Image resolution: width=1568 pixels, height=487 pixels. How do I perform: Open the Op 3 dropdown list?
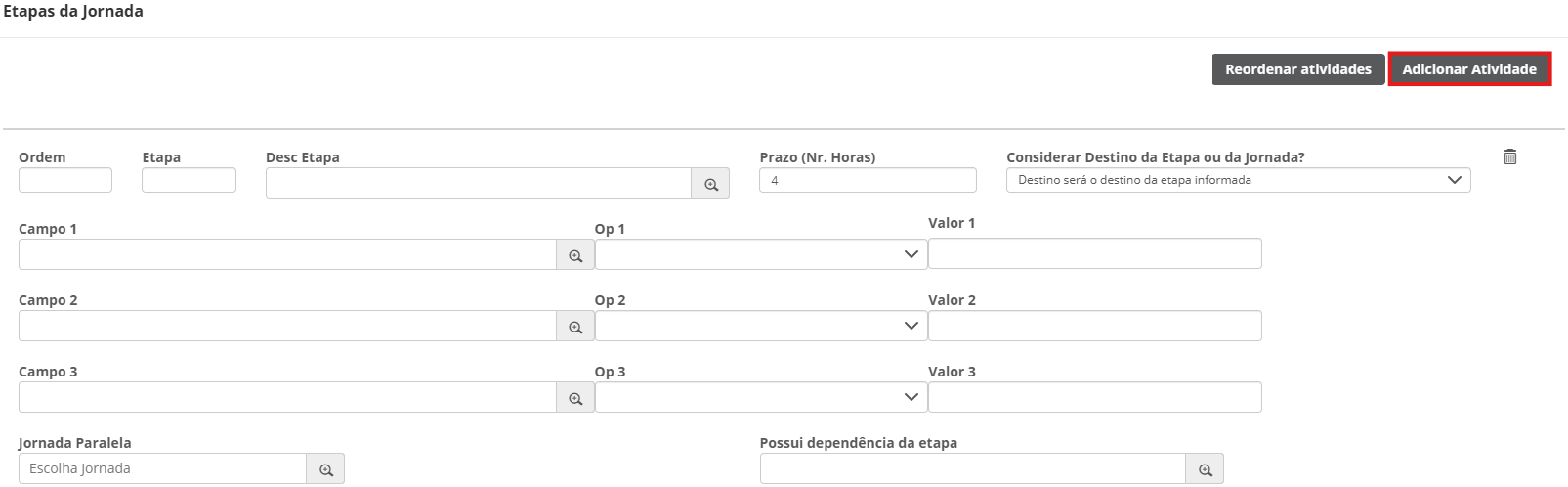tap(761, 397)
